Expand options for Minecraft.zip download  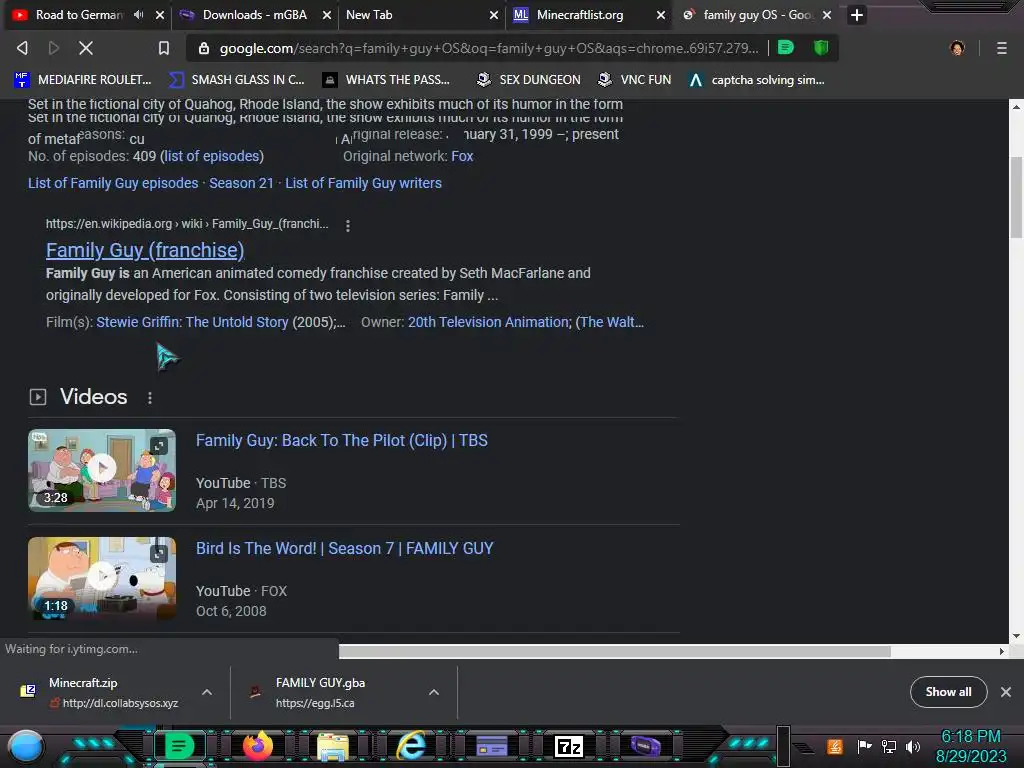(x=207, y=692)
